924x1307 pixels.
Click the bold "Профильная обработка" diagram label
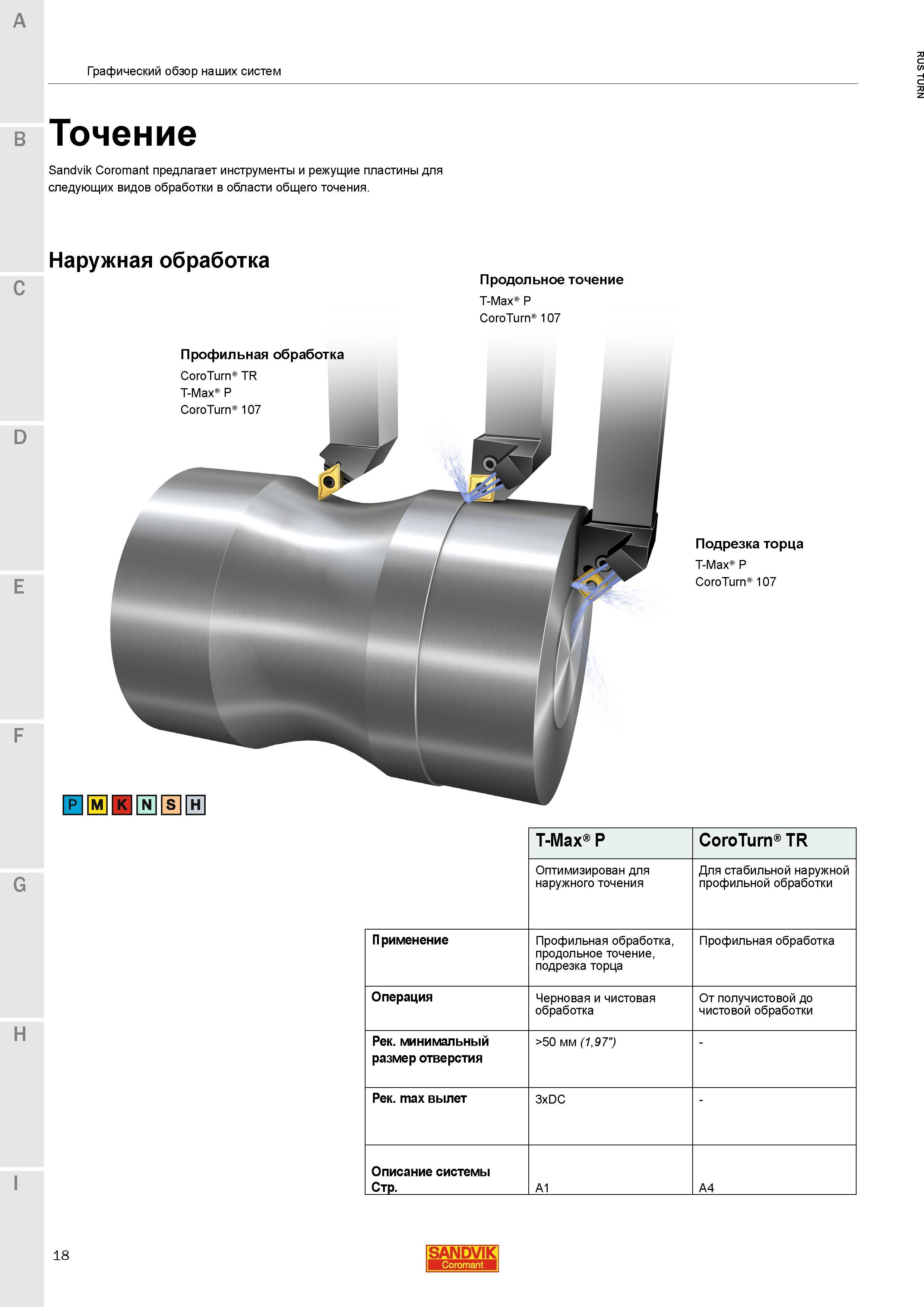click(x=262, y=355)
